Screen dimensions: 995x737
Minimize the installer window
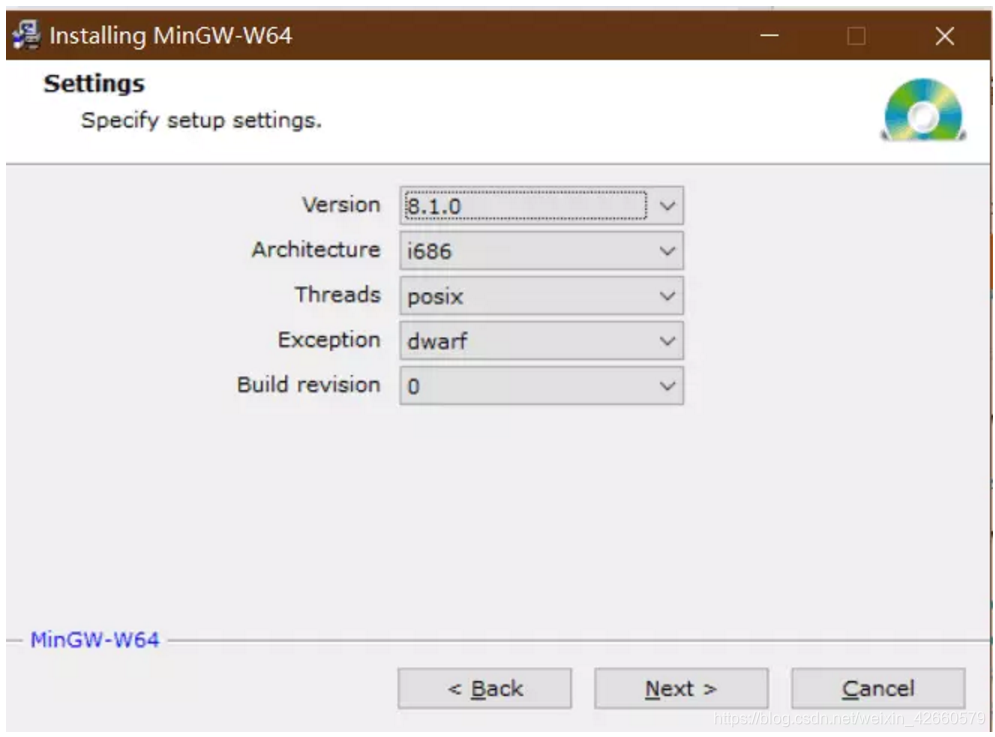pyautogui.click(x=769, y=36)
